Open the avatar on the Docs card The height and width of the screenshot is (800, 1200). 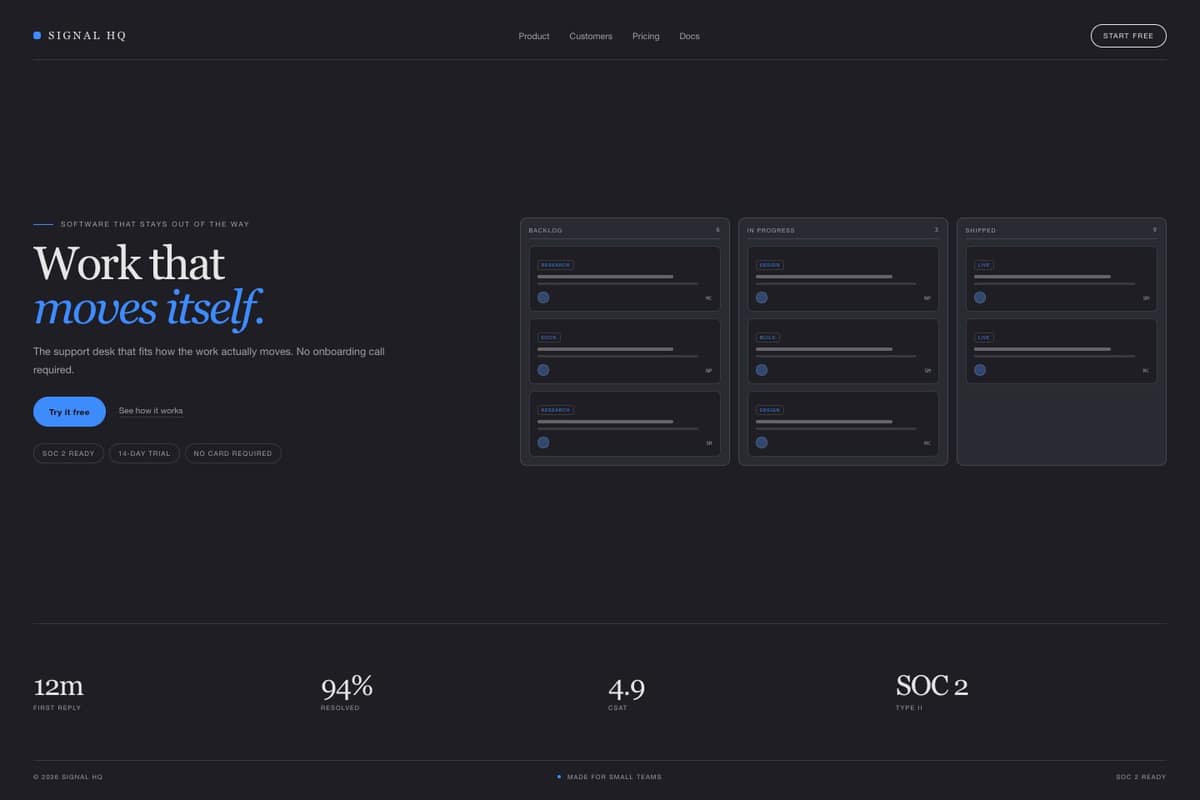click(543, 370)
